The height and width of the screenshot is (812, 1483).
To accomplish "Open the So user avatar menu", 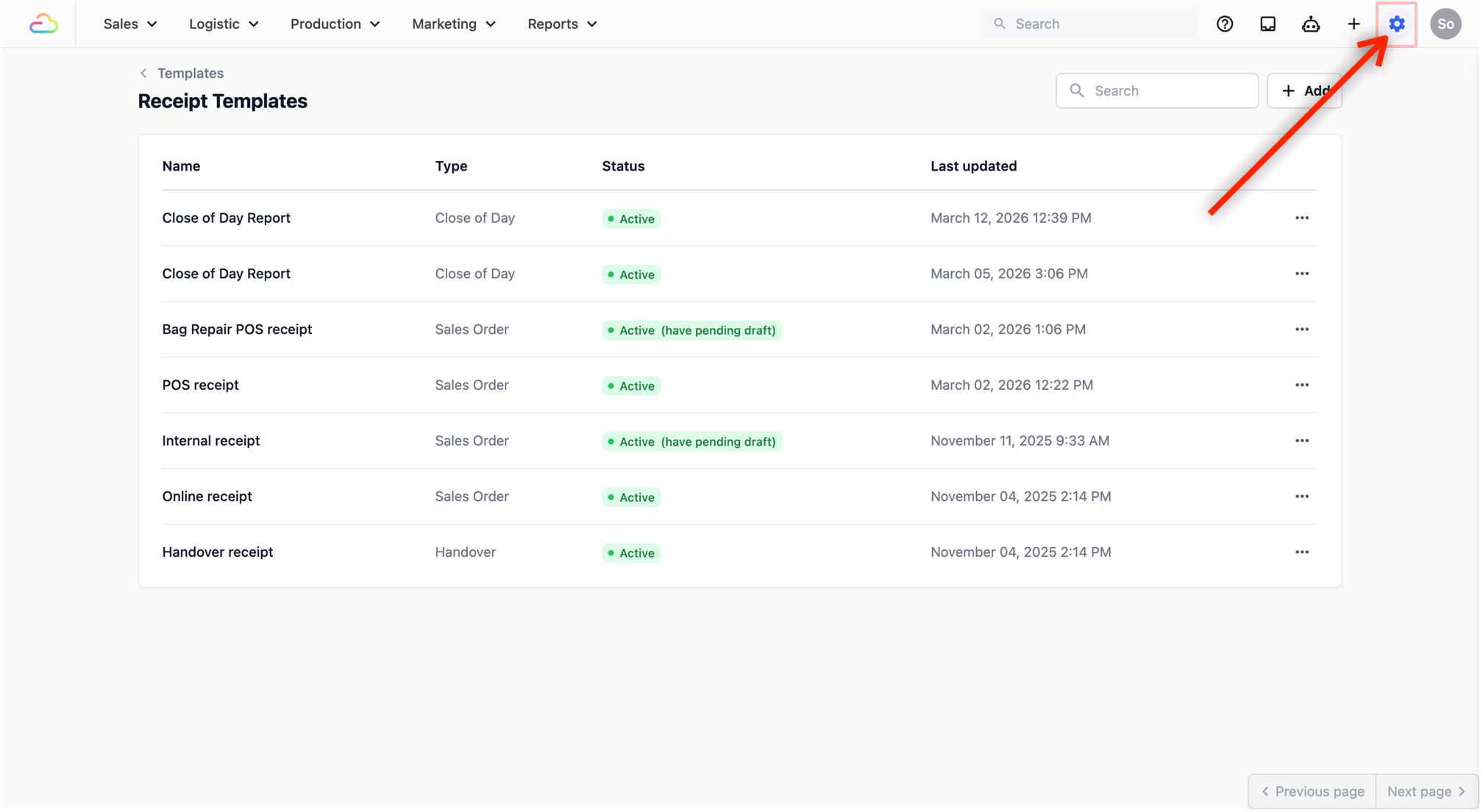I will click(1445, 24).
